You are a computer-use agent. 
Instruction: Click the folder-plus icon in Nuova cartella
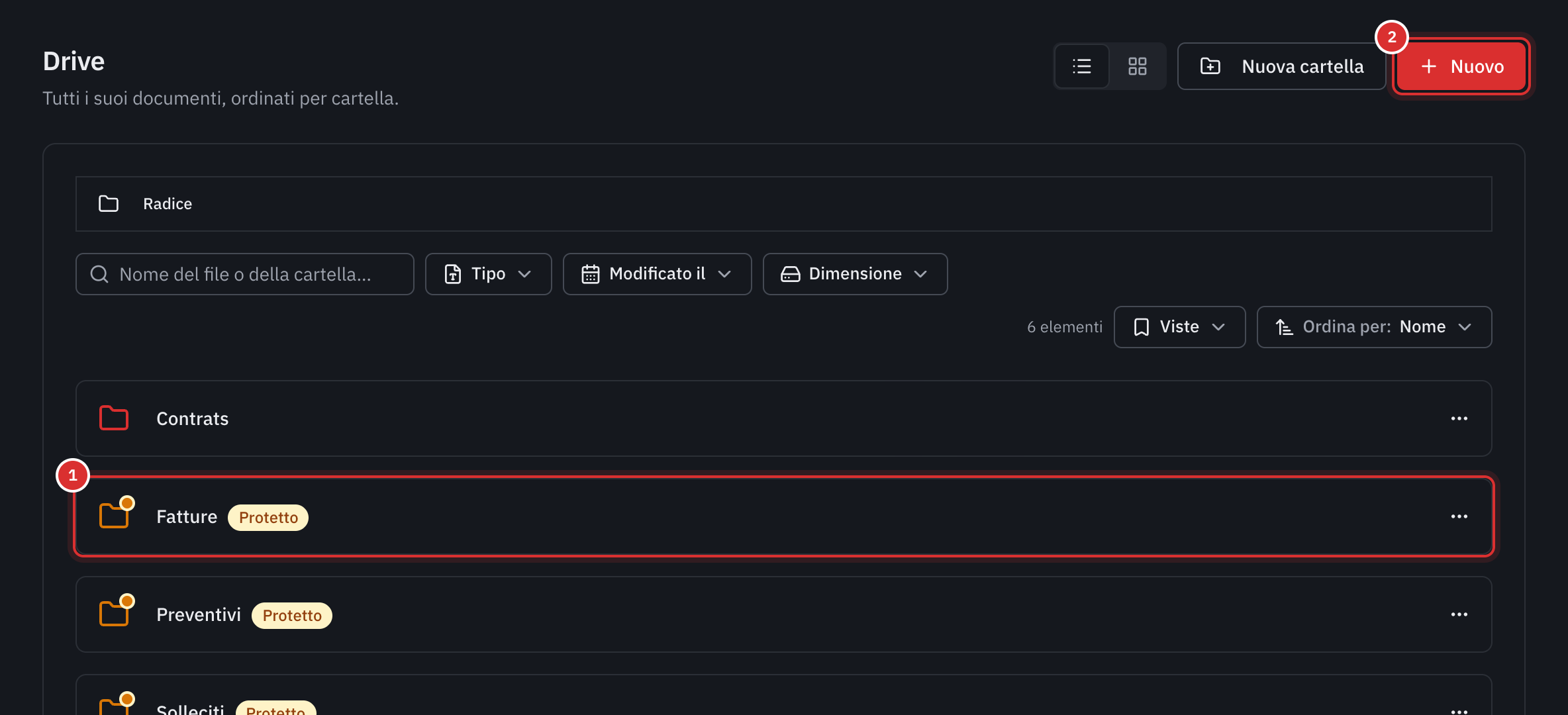(1210, 66)
